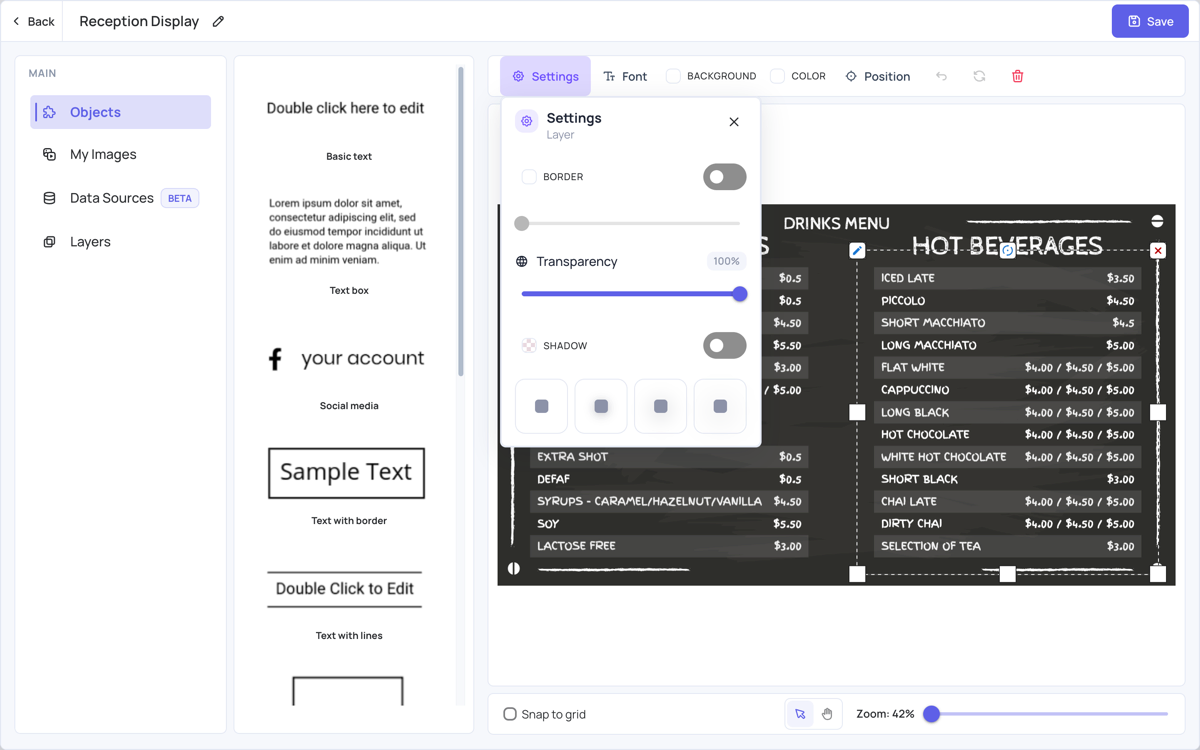Click the redo refresh icon in toolbar

979,76
